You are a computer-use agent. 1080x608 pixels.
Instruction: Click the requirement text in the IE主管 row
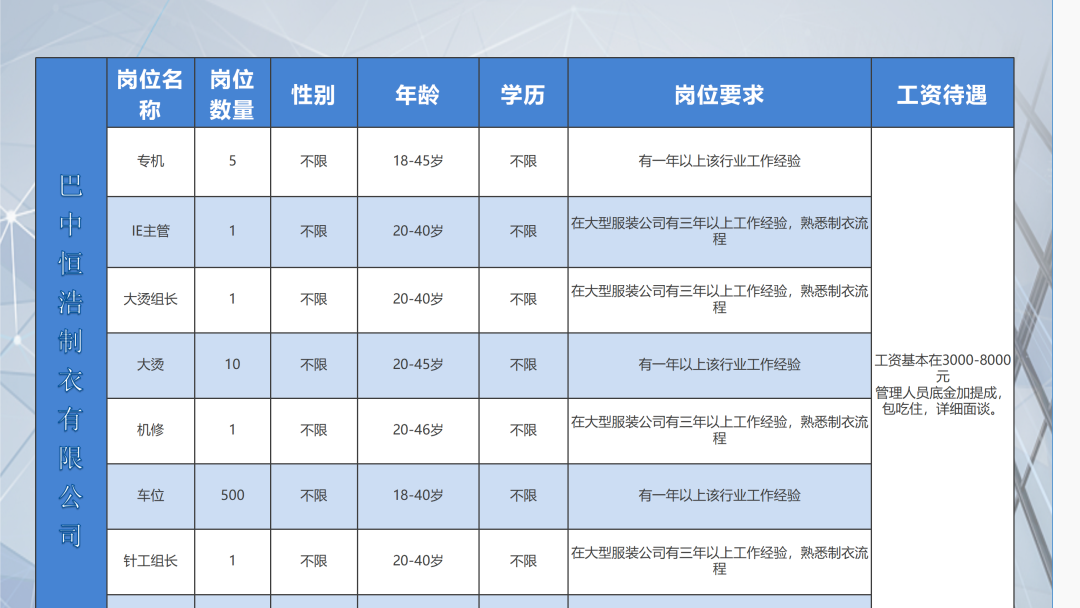click(719, 231)
